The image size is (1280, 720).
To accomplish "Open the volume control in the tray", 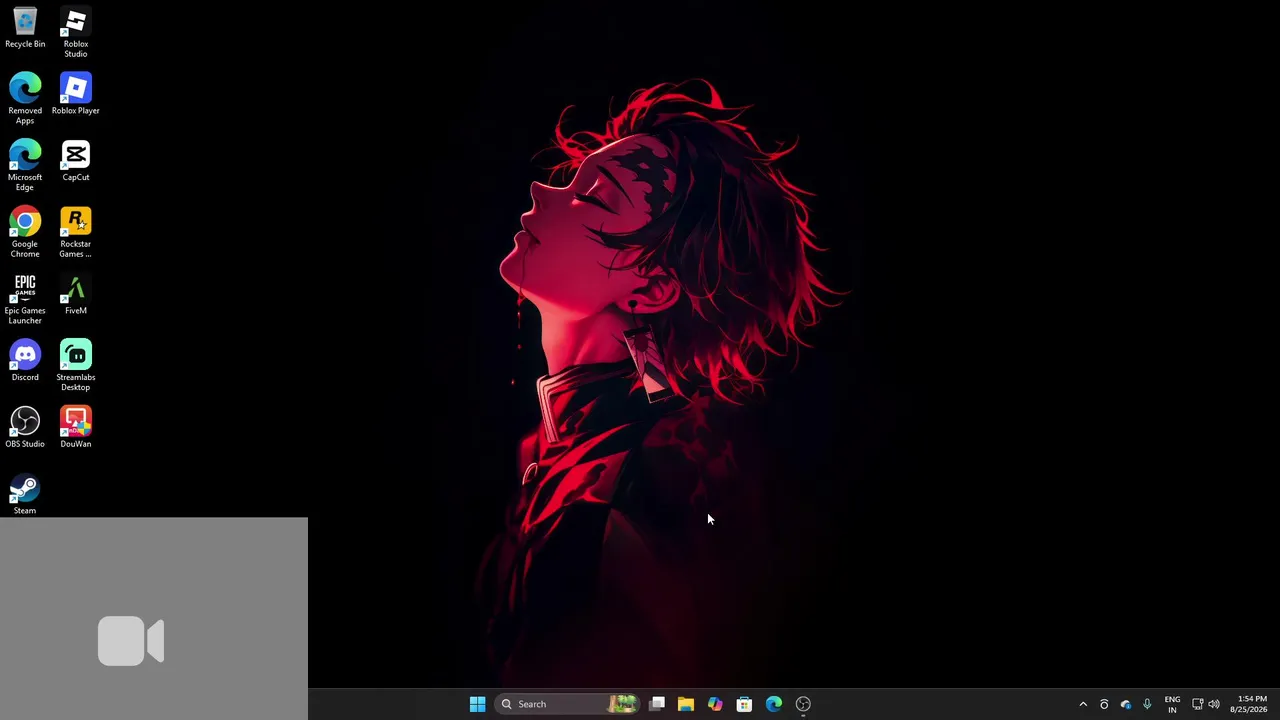I will click(x=1214, y=704).
